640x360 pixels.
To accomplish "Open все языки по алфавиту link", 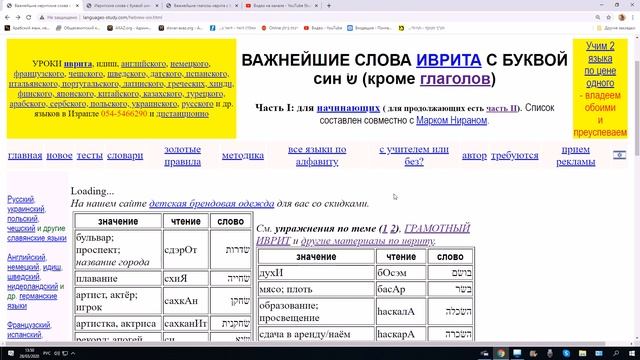I will pos(317,156).
